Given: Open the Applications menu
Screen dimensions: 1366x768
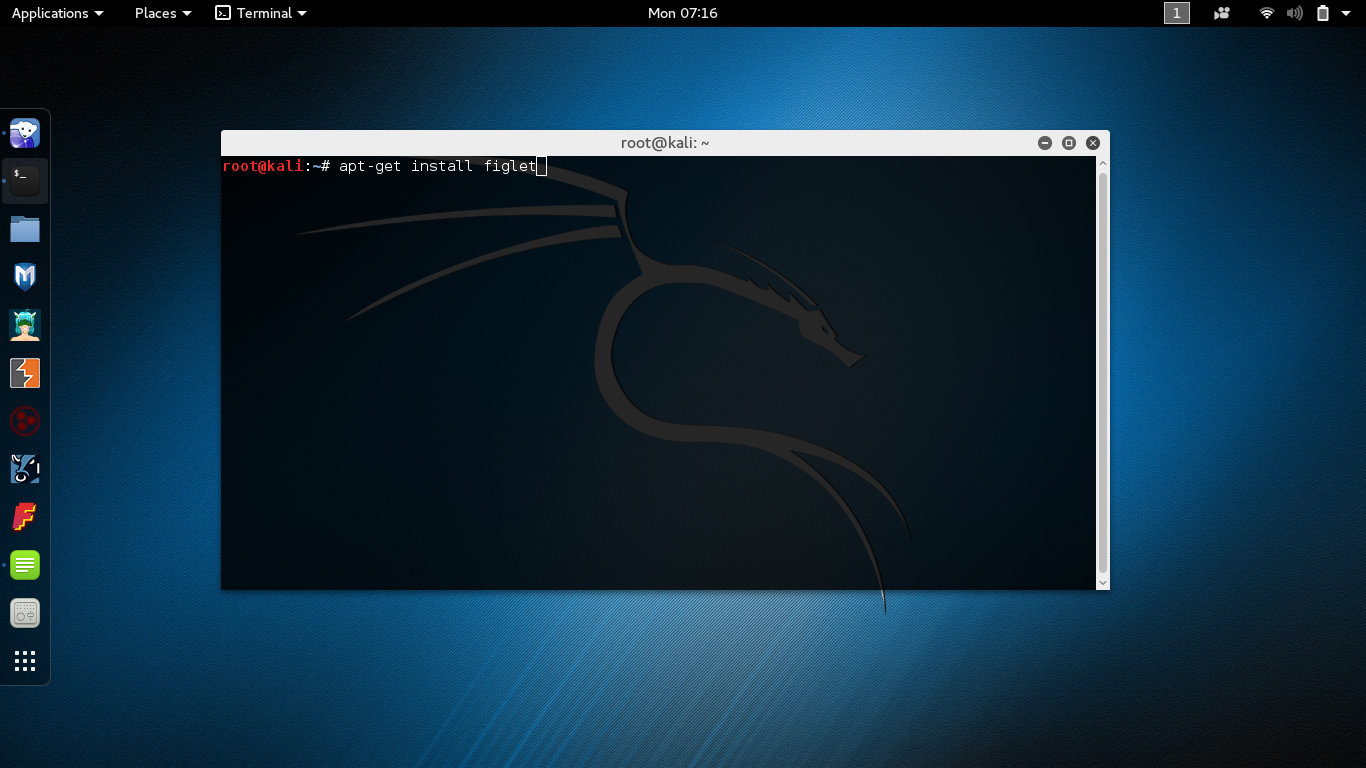Looking at the screenshot, I should [x=57, y=13].
